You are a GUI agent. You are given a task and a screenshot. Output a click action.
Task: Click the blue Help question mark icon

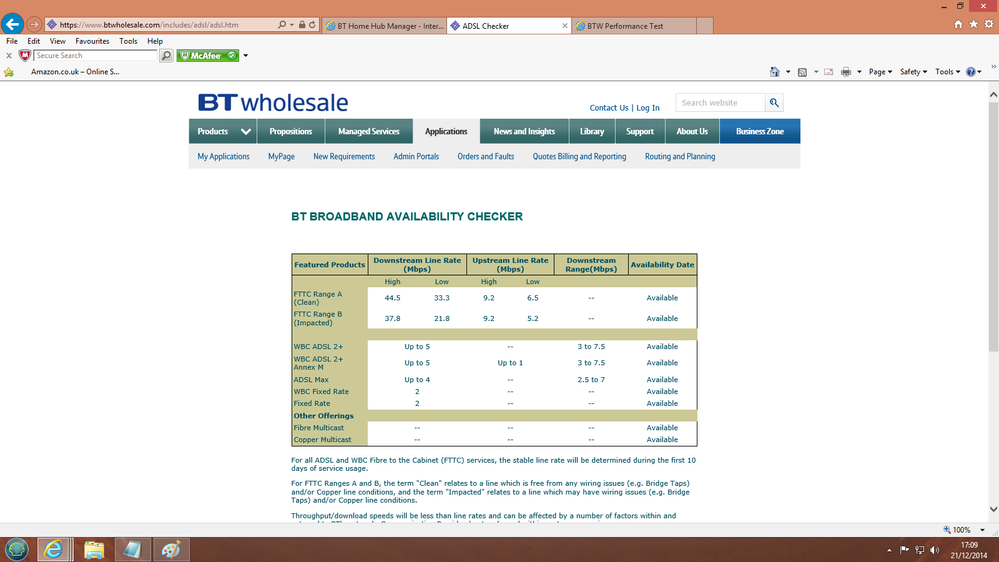pyautogui.click(x=970, y=72)
